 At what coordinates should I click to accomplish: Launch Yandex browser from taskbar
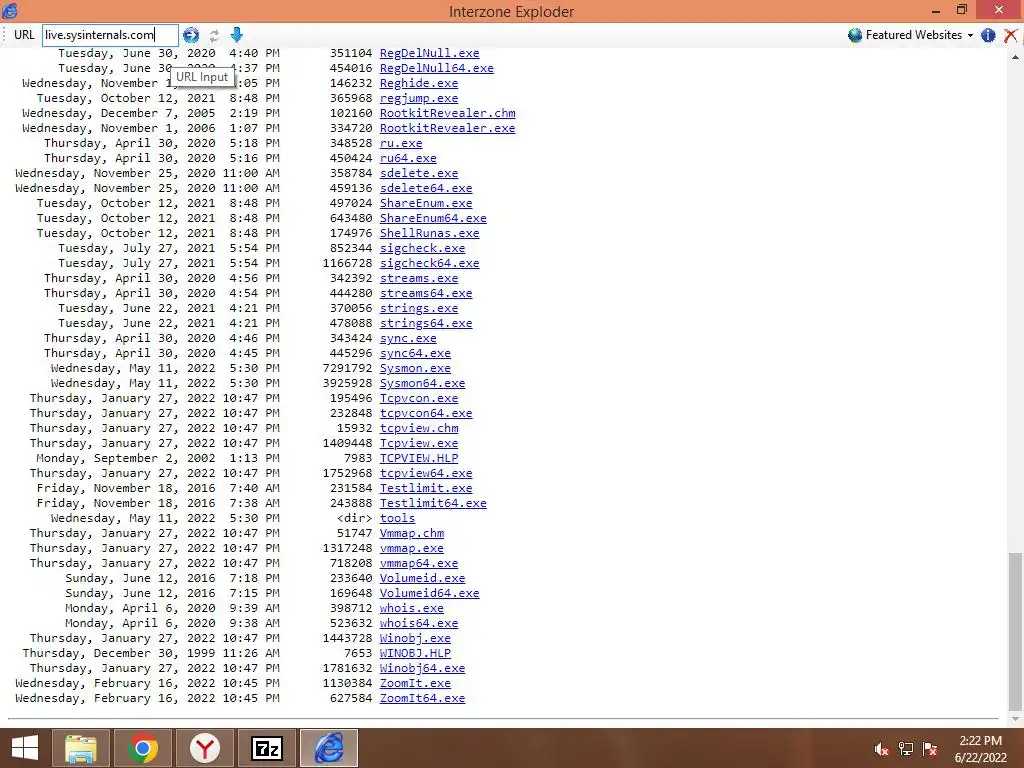point(205,748)
